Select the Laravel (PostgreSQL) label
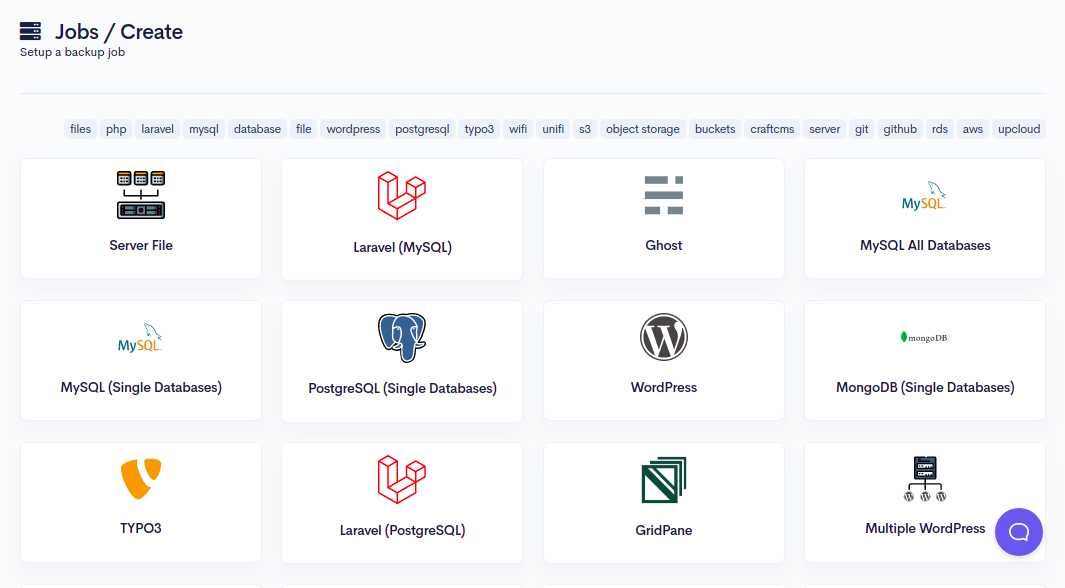1065x588 pixels. pos(402,530)
